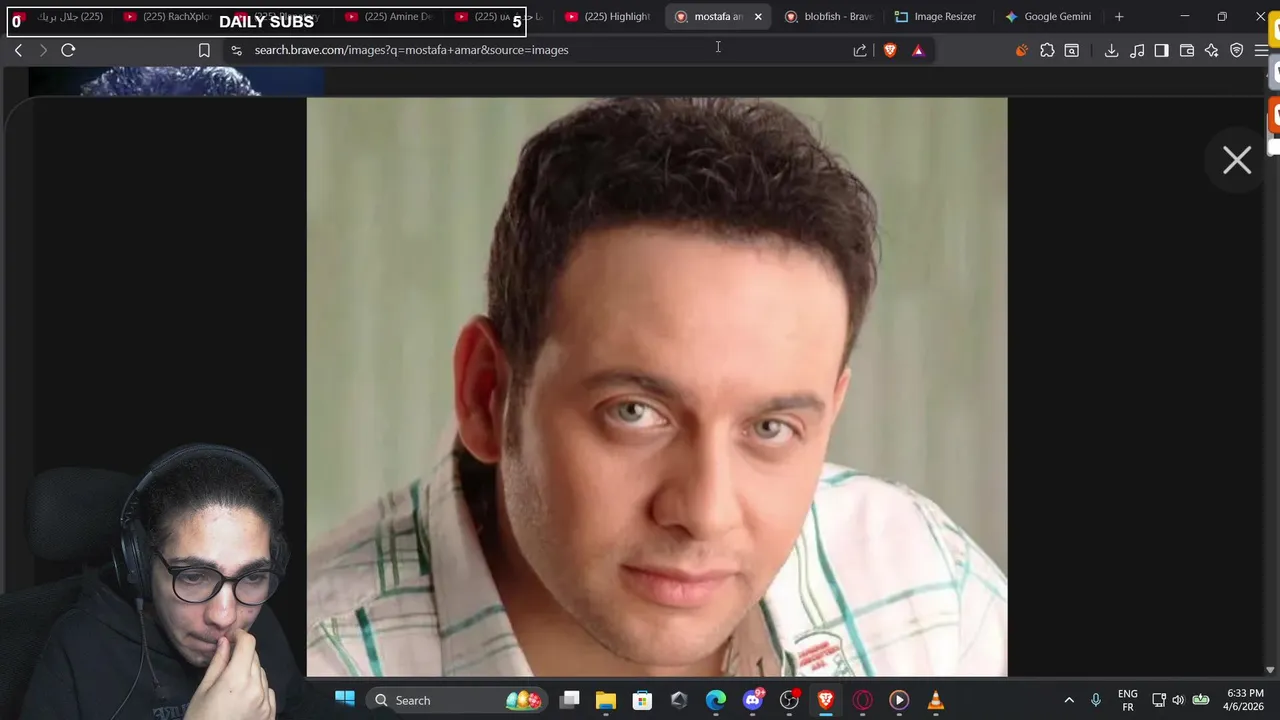Viewport: 1280px width, 720px height.
Task: Open site settings icon beside the URL
Action: coord(236,50)
